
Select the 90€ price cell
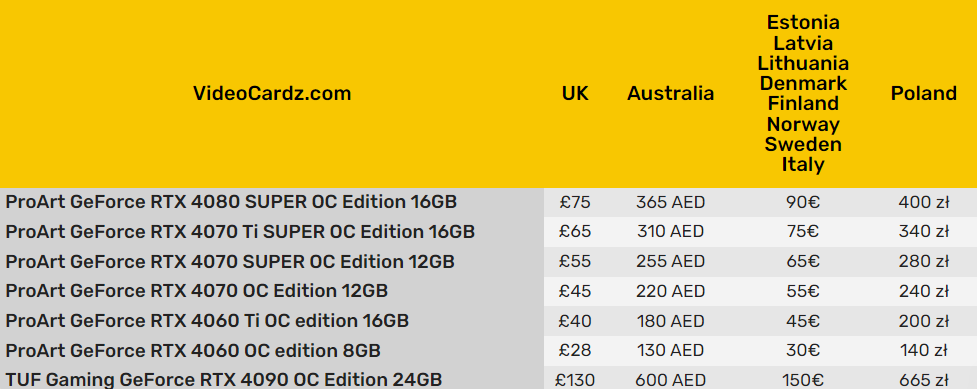click(x=803, y=203)
